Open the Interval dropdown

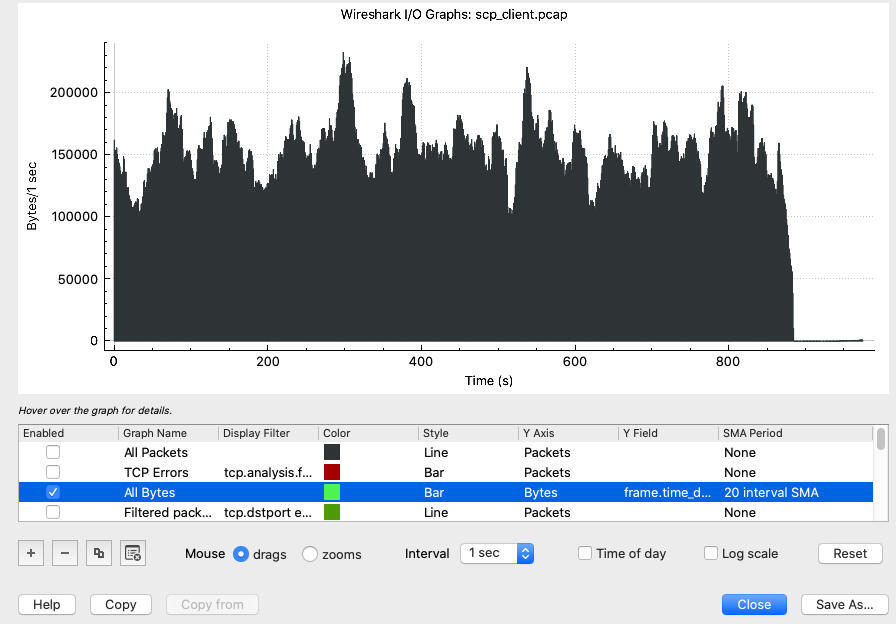click(x=497, y=553)
